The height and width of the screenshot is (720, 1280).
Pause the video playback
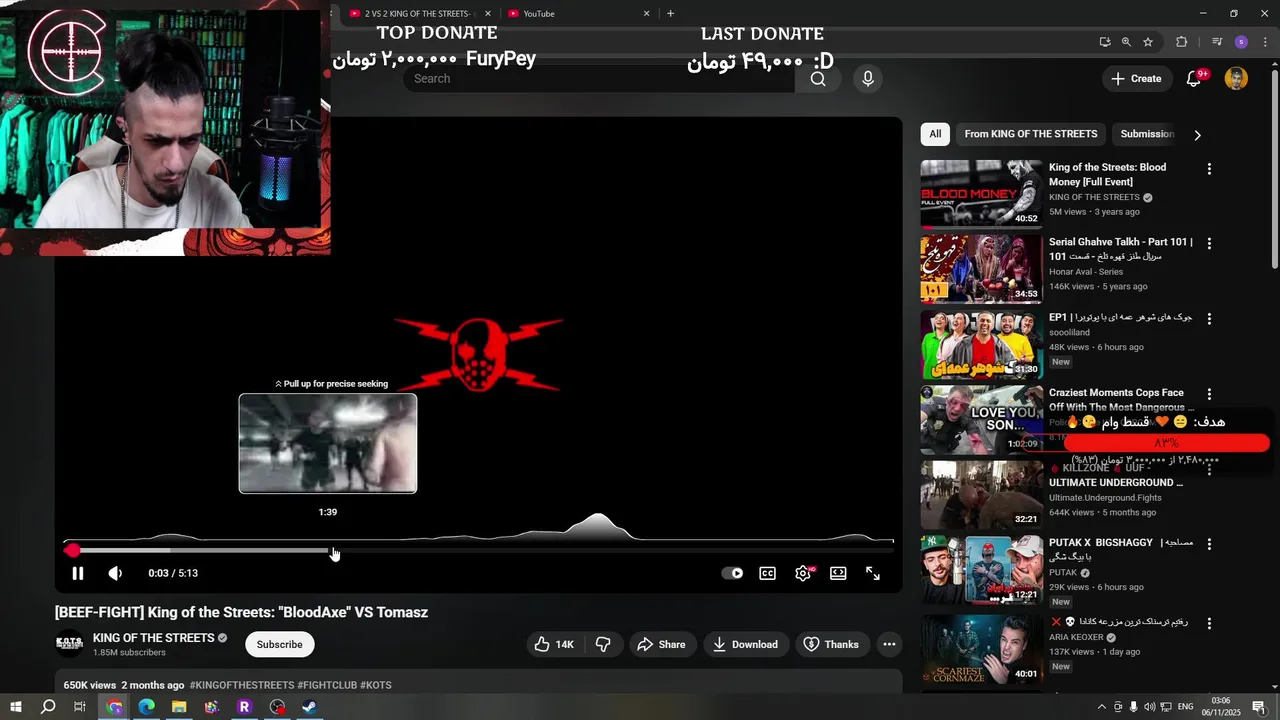click(x=77, y=573)
